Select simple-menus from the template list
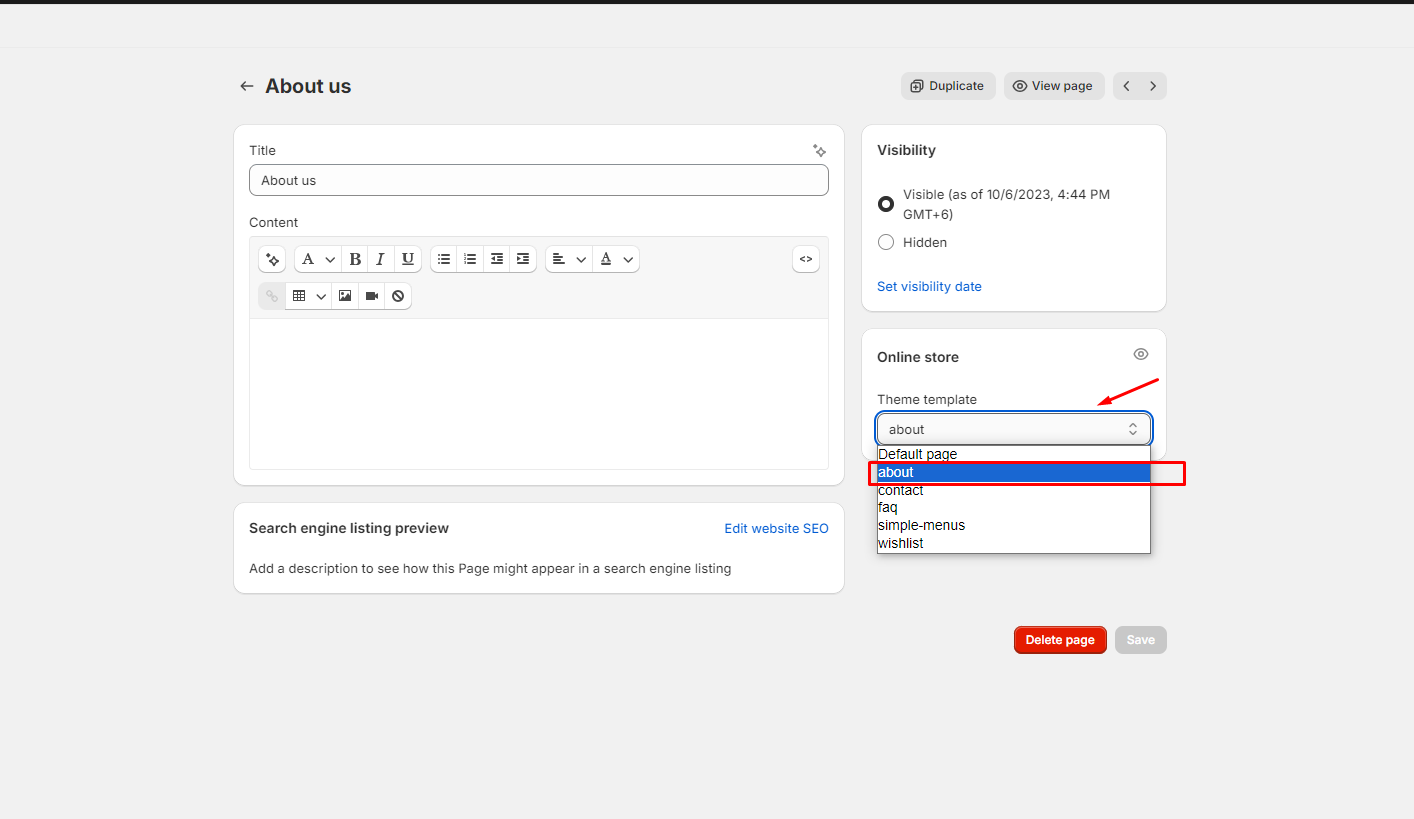The height and width of the screenshot is (819, 1414). pos(921,525)
